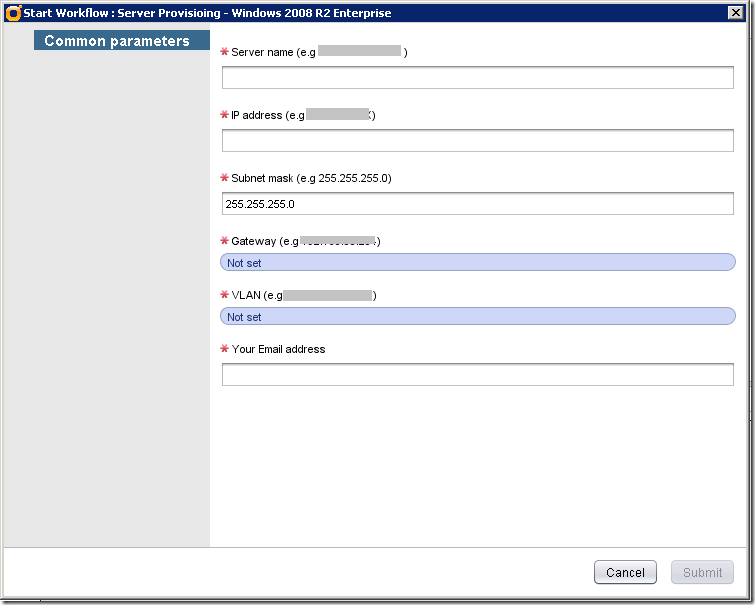Click the Subnet mask label text
Screen dimensions: 755x605
click(311, 178)
